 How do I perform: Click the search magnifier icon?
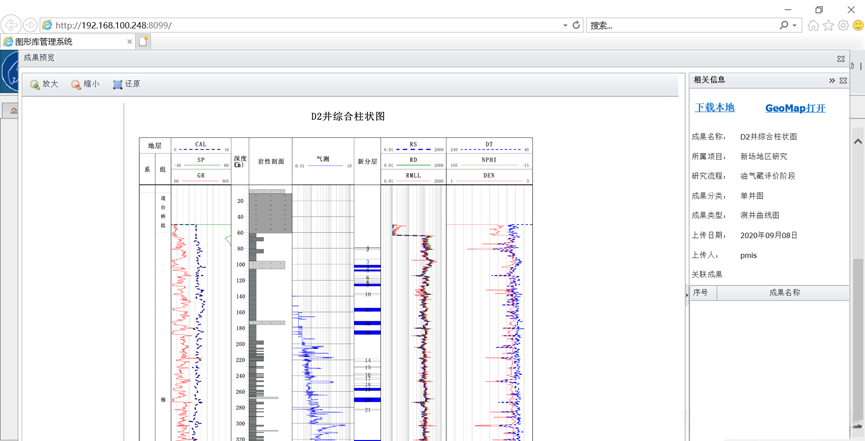(x=783, y=25)
